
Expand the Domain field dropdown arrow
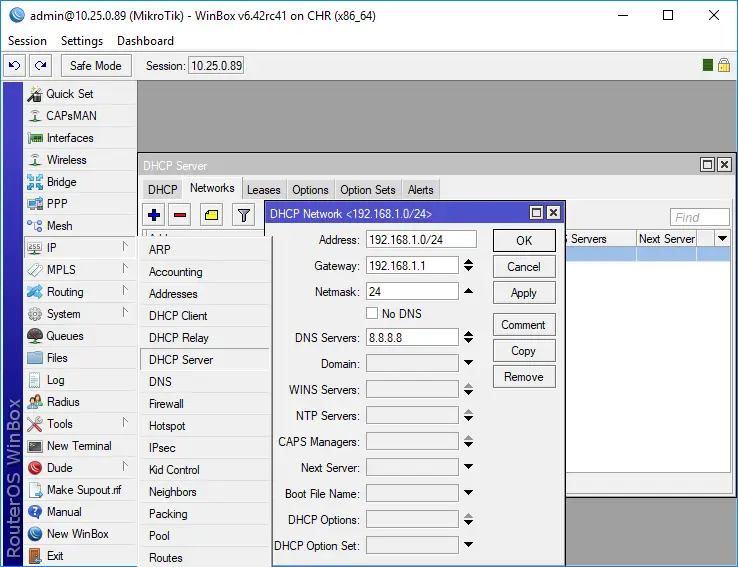click(x=468, y=363)
